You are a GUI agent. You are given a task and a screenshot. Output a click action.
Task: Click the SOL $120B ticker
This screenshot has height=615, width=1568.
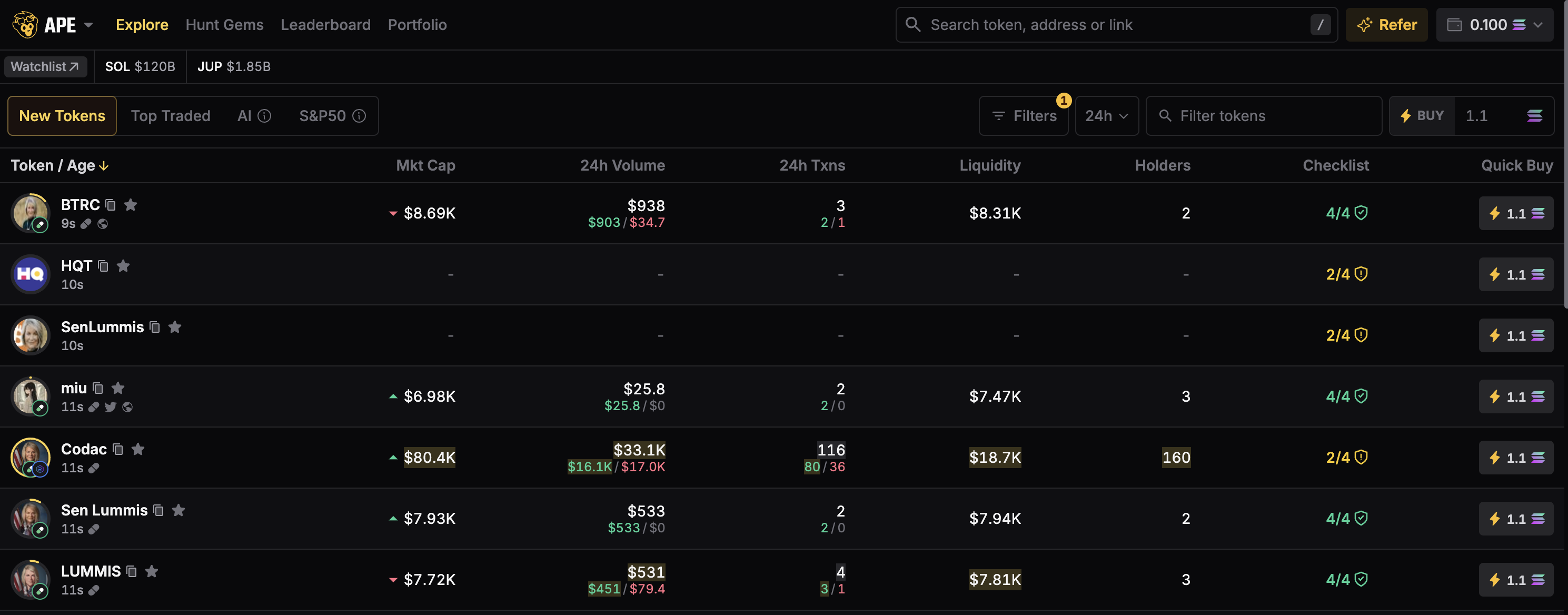pos(140,66)
